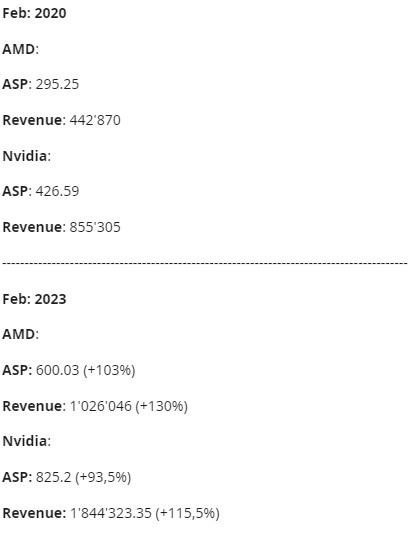Select Nvidia ASP value 426.59
Screen dimensions: 413x534
pyautogui.click(x=57, y=191)
